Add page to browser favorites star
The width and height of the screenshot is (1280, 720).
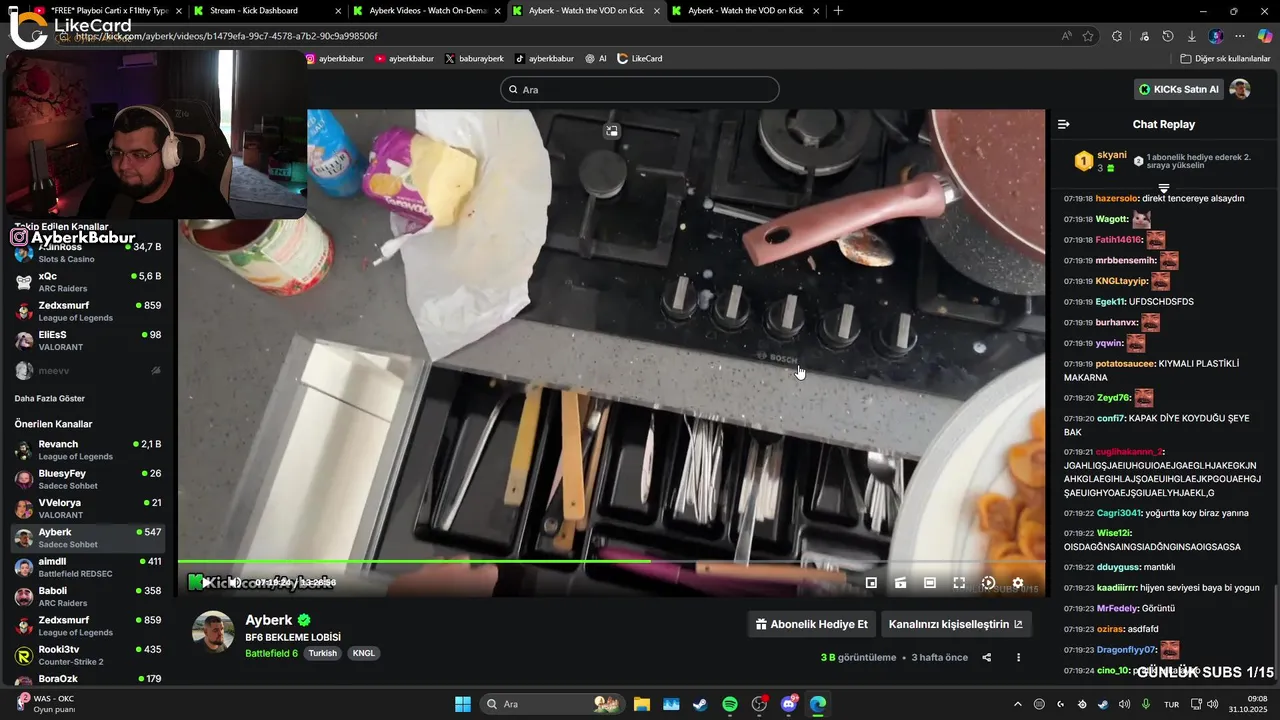(x=1088, y=36)
